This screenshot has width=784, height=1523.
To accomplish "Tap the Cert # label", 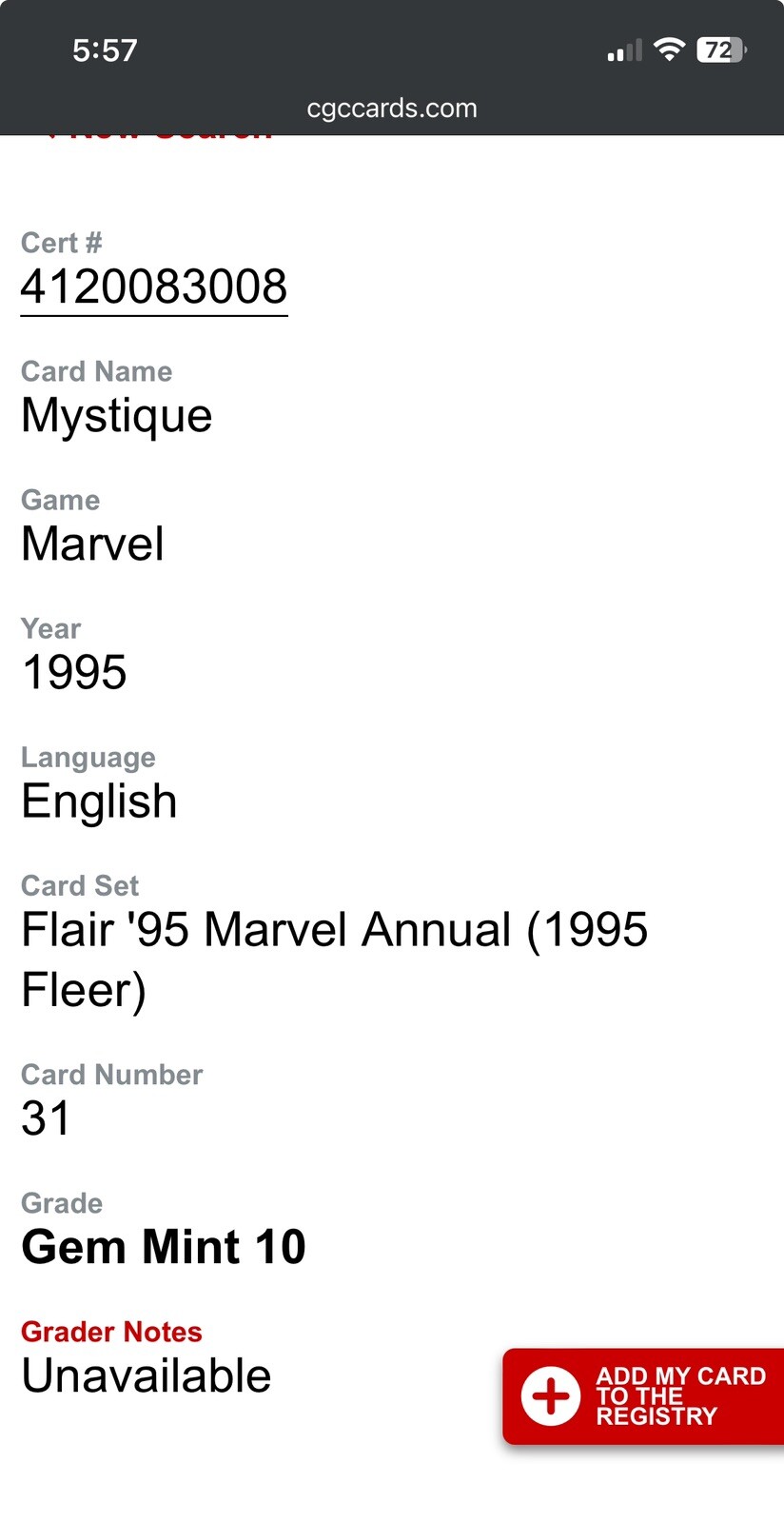I will (61, 243).
